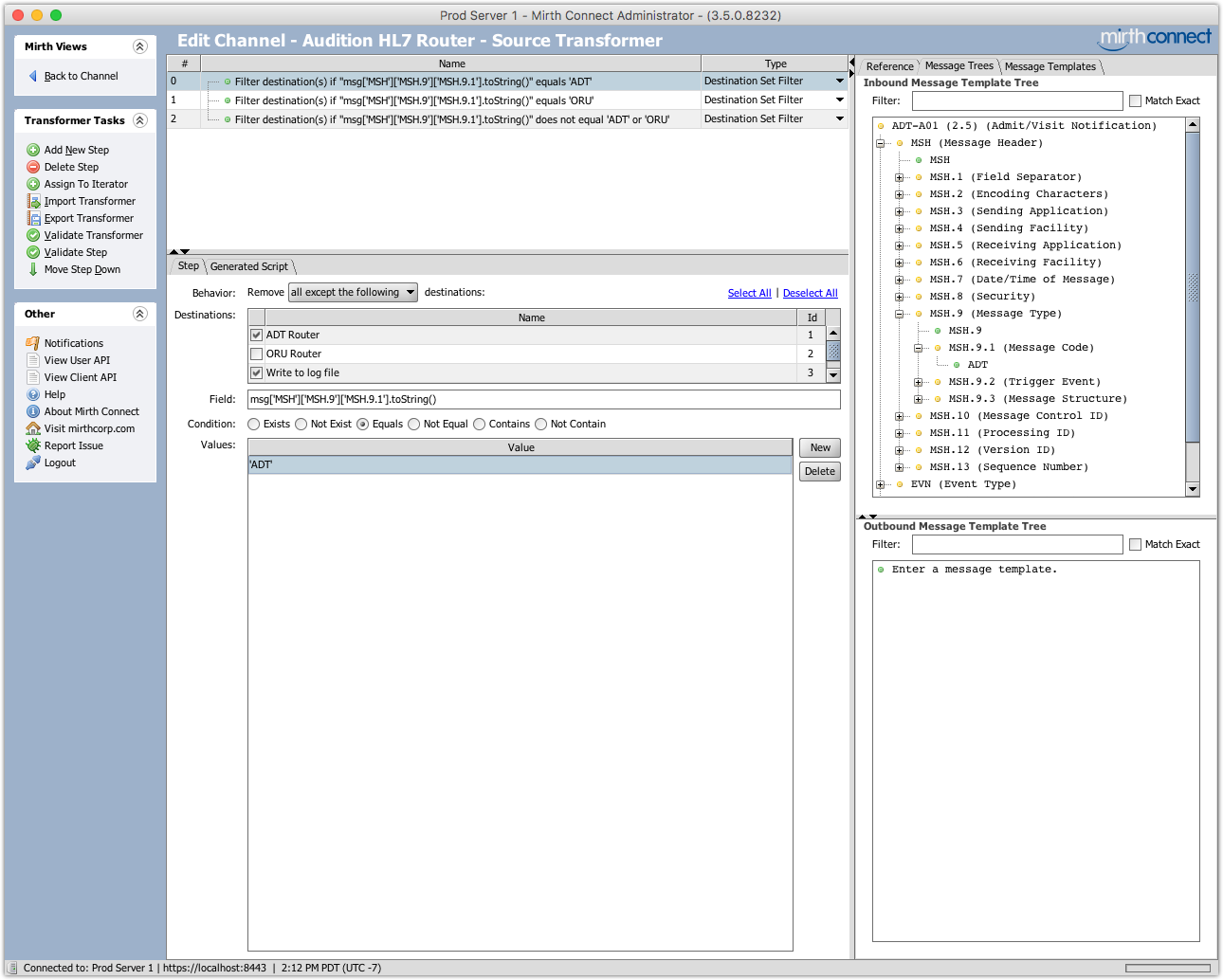
Task: Click the About Mirth Connect info icon
Action: pyautogui.click(x=33, y=411)
